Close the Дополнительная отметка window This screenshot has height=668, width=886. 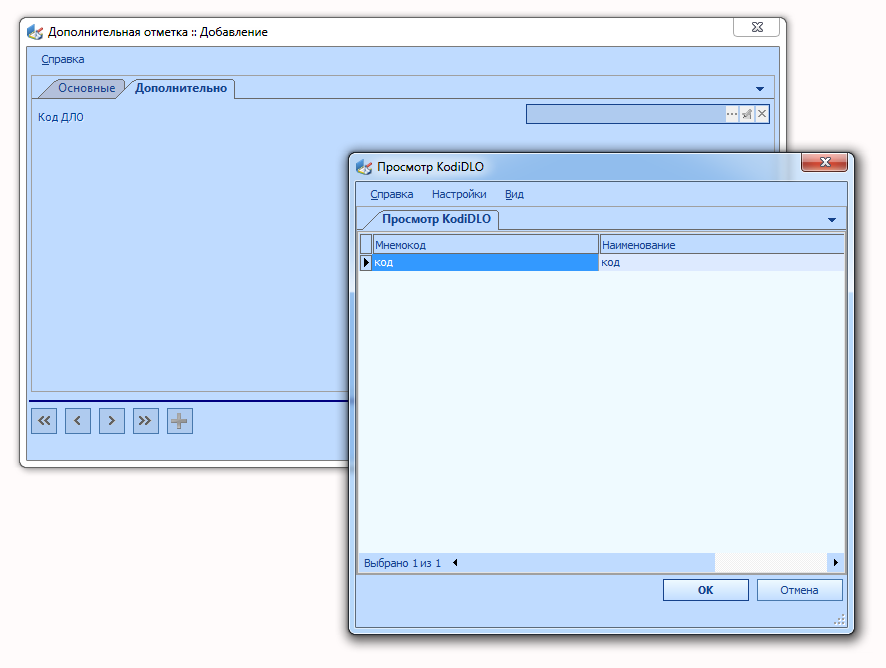pos(757,27)
